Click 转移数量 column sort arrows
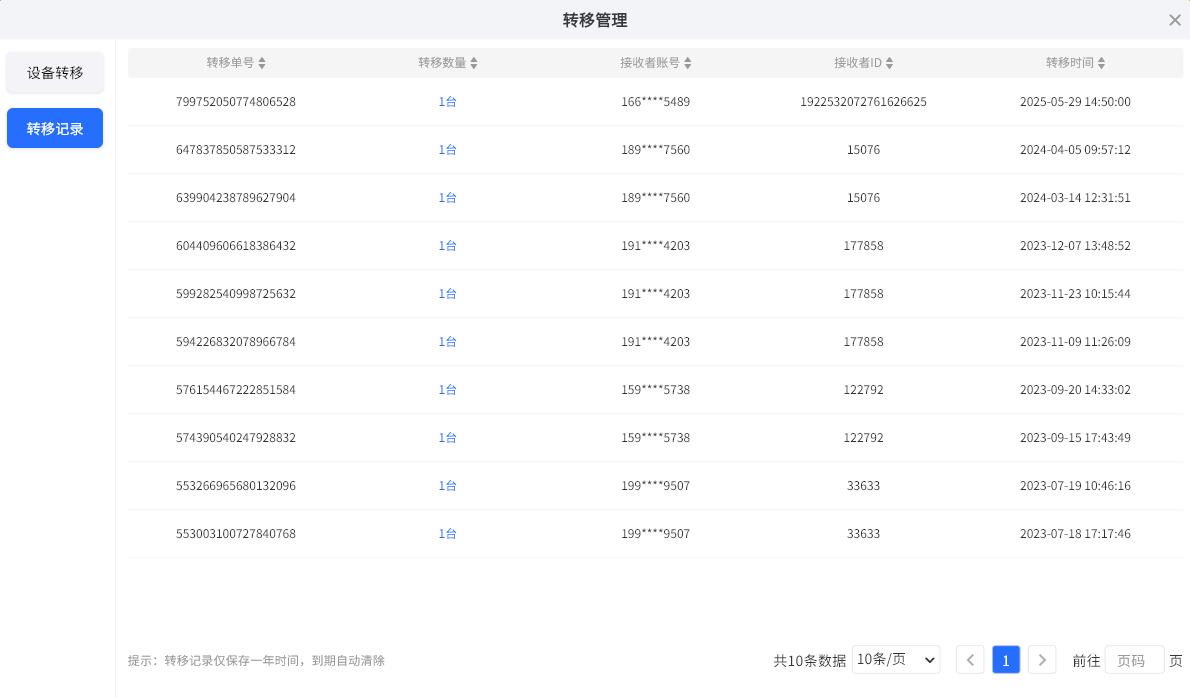This screenshot has width=1190, height=698. [474, 63]
